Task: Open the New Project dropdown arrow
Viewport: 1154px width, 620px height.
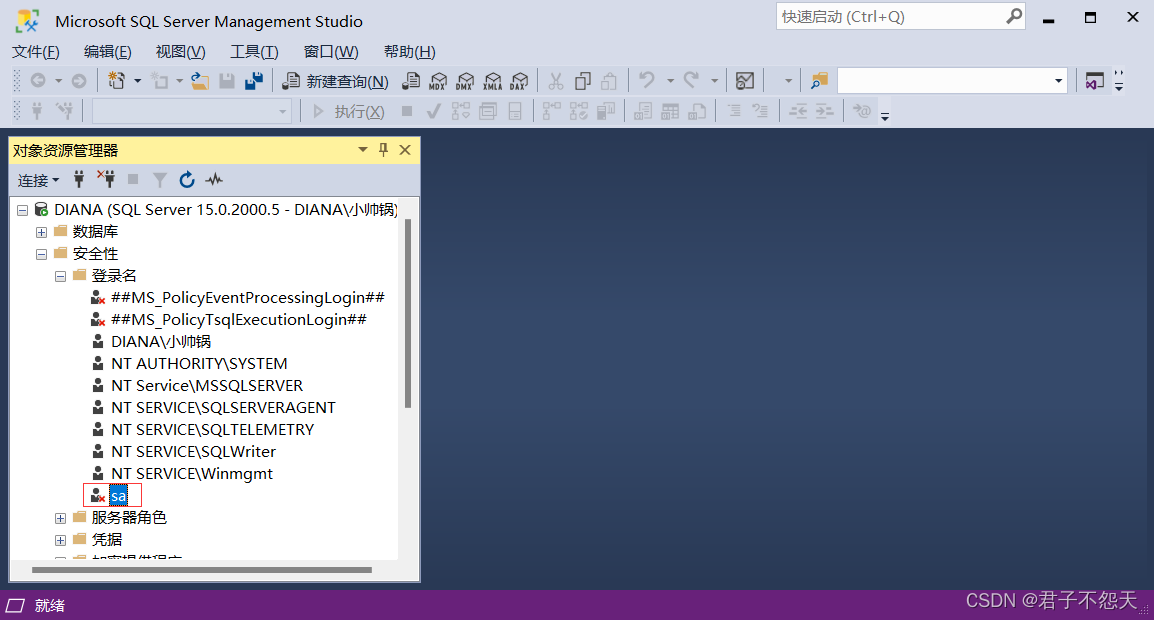Action: (x=137, y=80)
